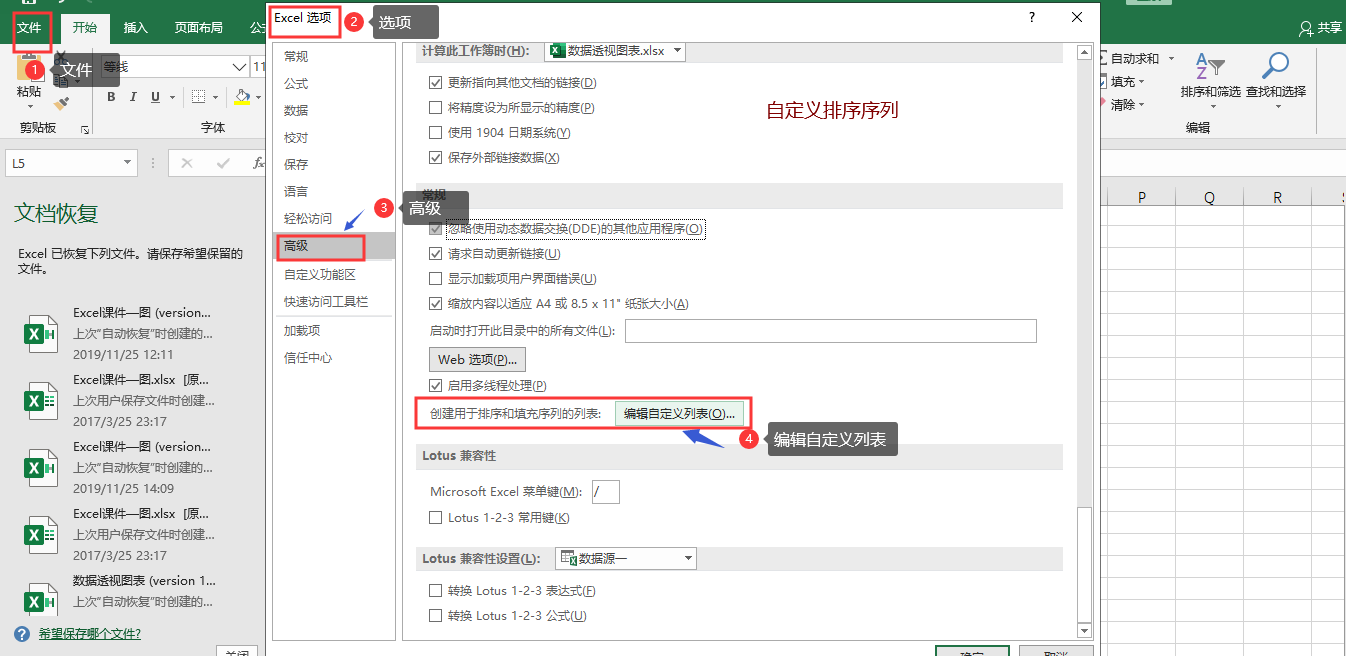
Task: Expand the 自动求和 dropdown arrow
Action: click(1171, 59)
